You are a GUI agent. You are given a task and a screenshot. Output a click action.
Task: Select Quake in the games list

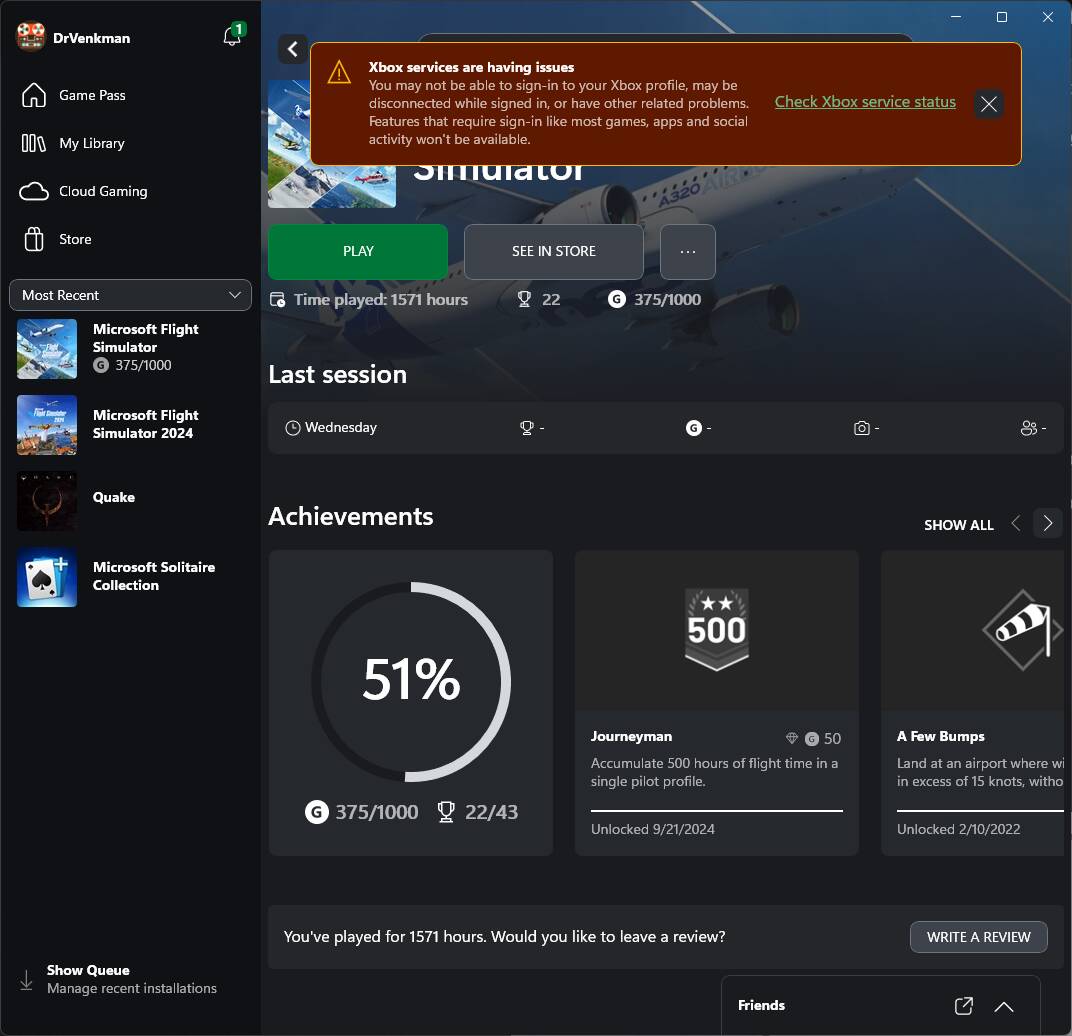pyautogui.click(x=113, y=498)
